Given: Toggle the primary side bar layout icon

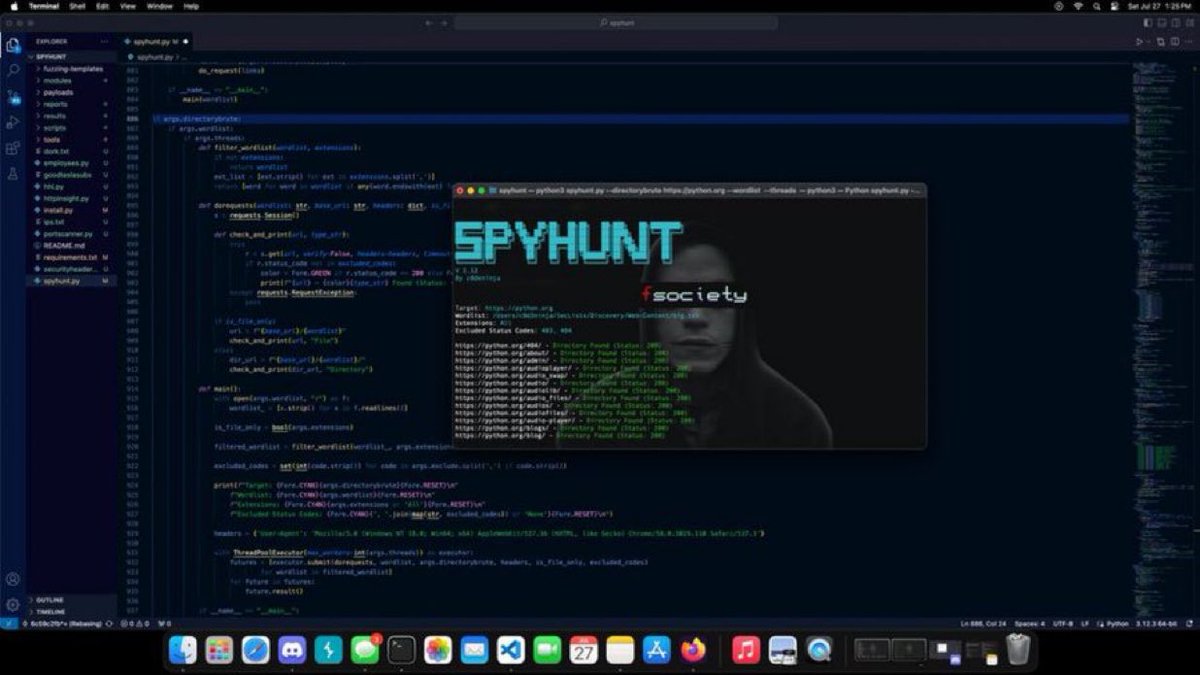Looking at the screenshot, I should coord(1148,22).
